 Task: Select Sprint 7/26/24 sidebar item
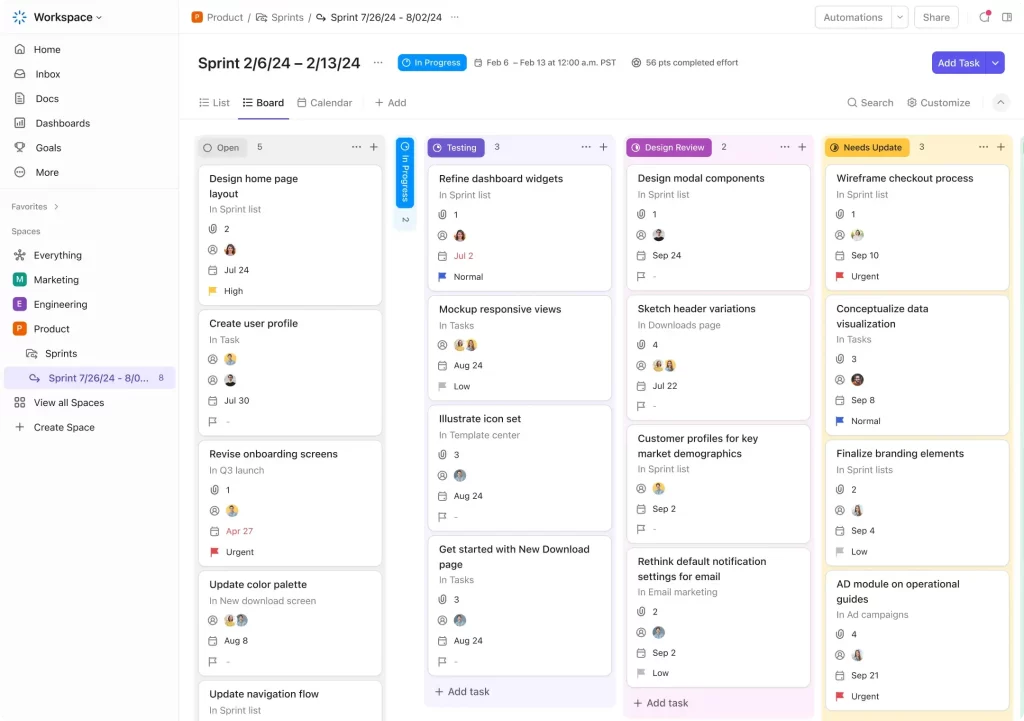point(90,378)
